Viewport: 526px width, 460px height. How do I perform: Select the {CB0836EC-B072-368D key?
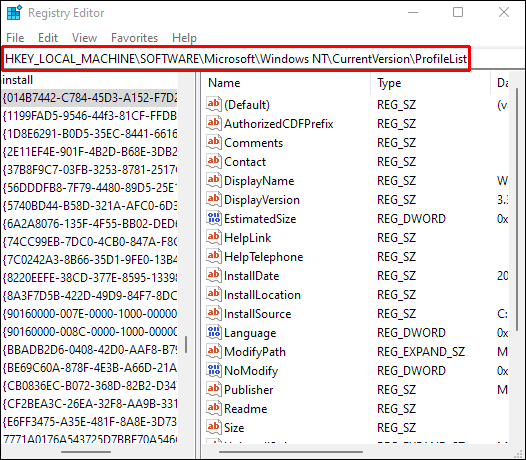coord(89,386)
